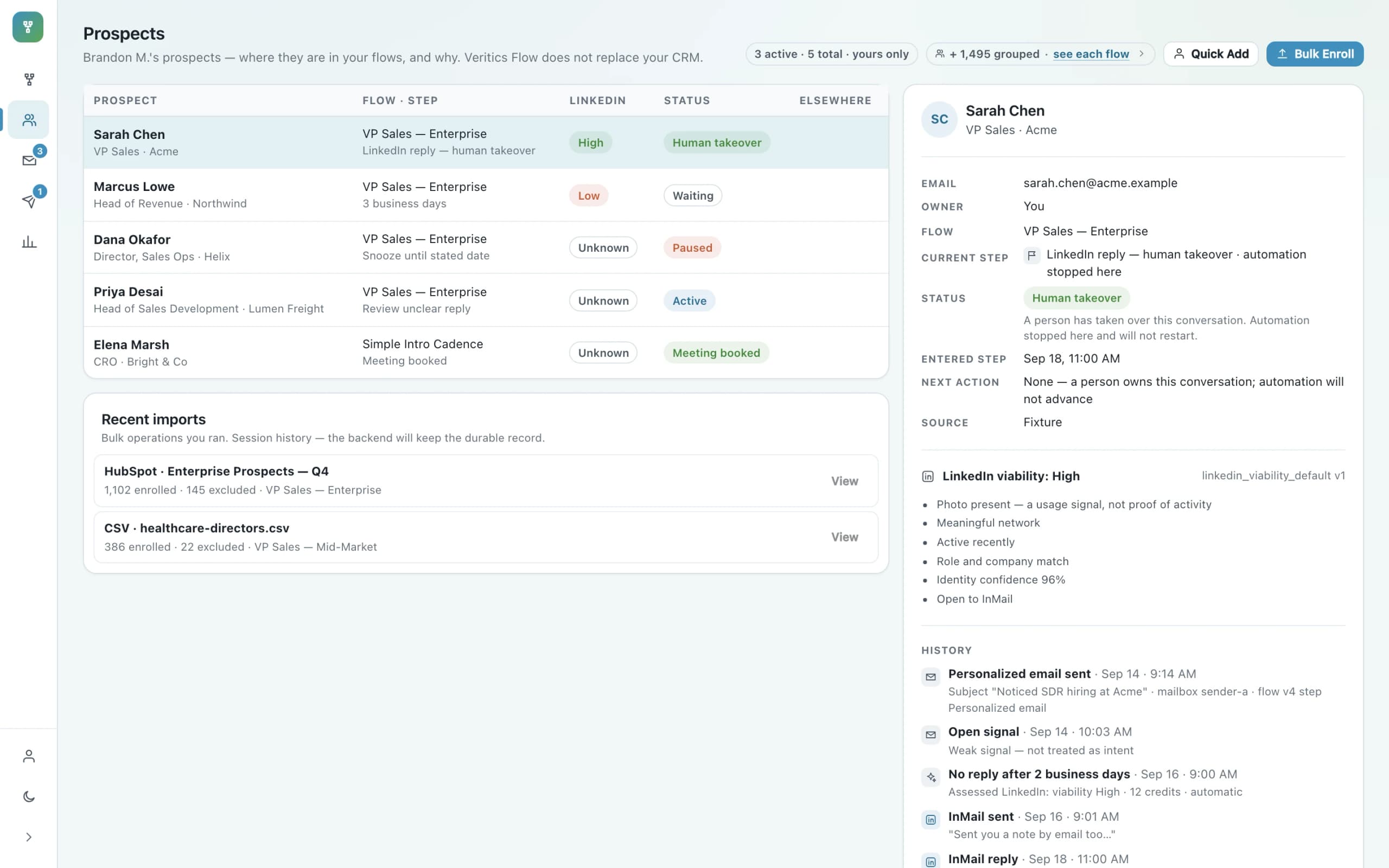Click the Sarah Chen name in table
Image resolution: width=1389 pixels, height=868 pixels.
point(129,135)
